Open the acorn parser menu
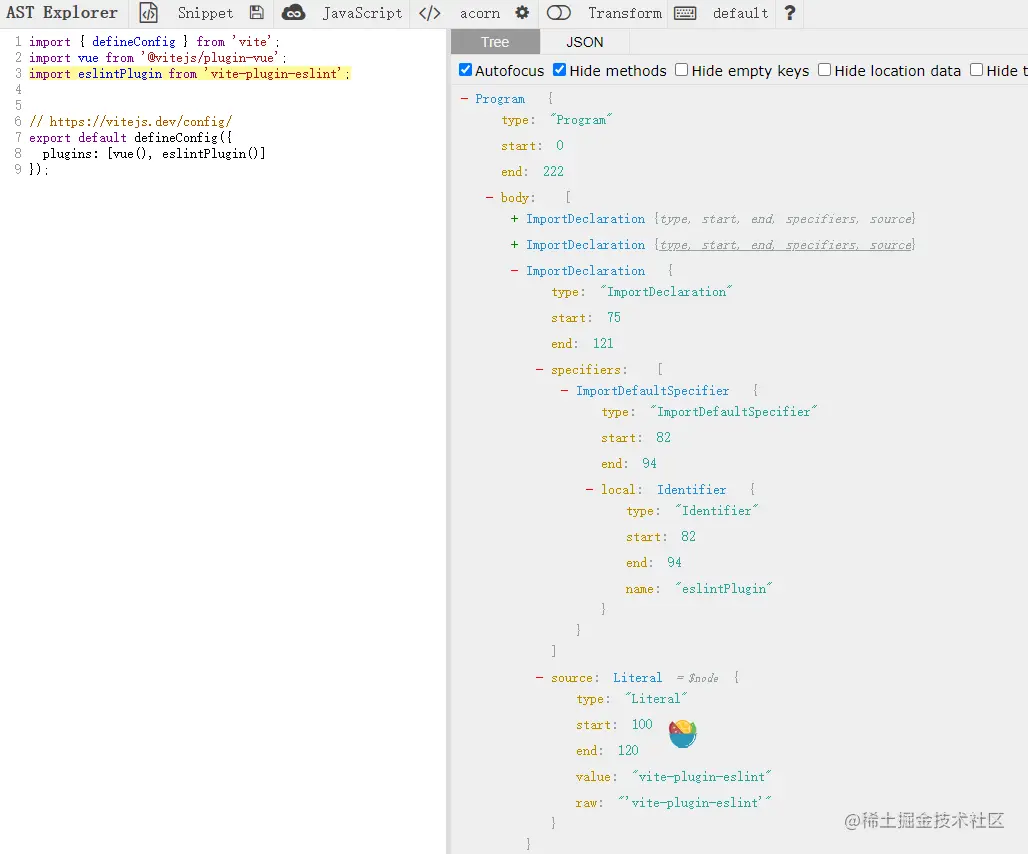Viewport: 1028px width, 854px height. coord(480,13)
